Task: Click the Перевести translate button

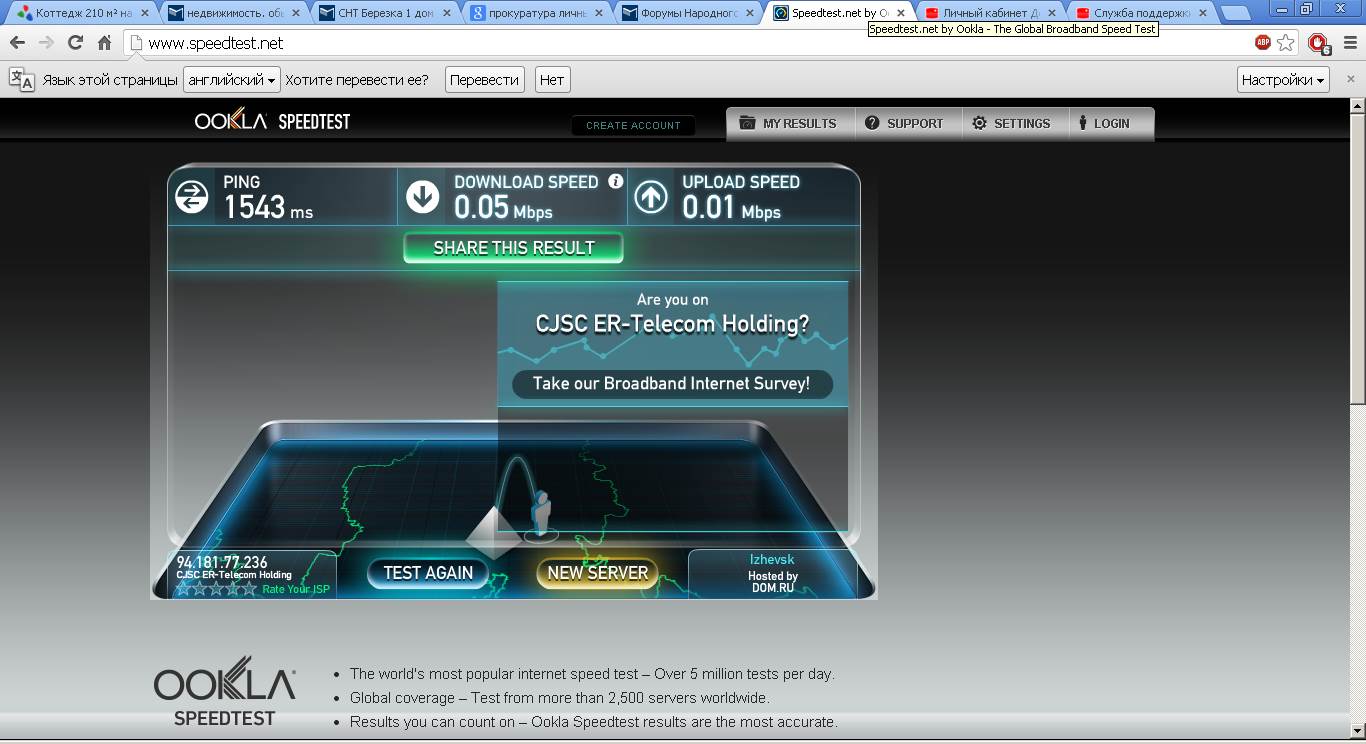Action: click(x=484, y=80)
